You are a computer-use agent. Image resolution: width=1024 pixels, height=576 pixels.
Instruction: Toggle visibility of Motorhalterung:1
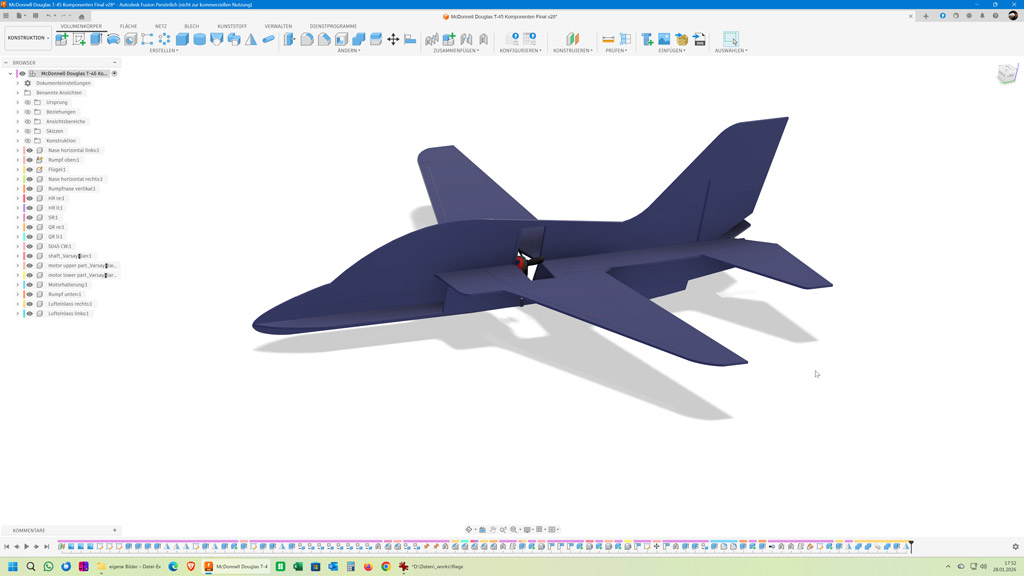click(x=29, y=285)
